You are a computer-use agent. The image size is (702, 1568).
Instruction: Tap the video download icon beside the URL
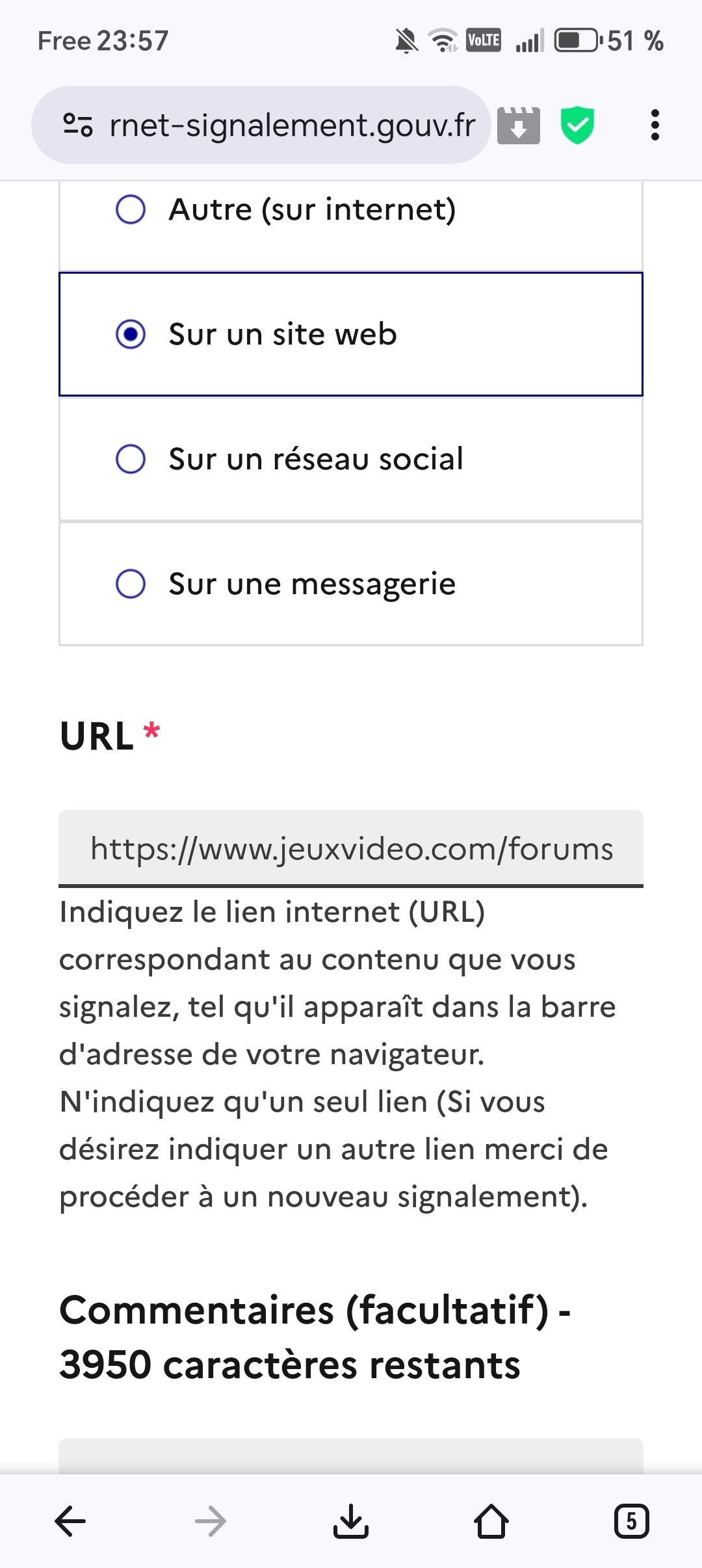[518, 125]
